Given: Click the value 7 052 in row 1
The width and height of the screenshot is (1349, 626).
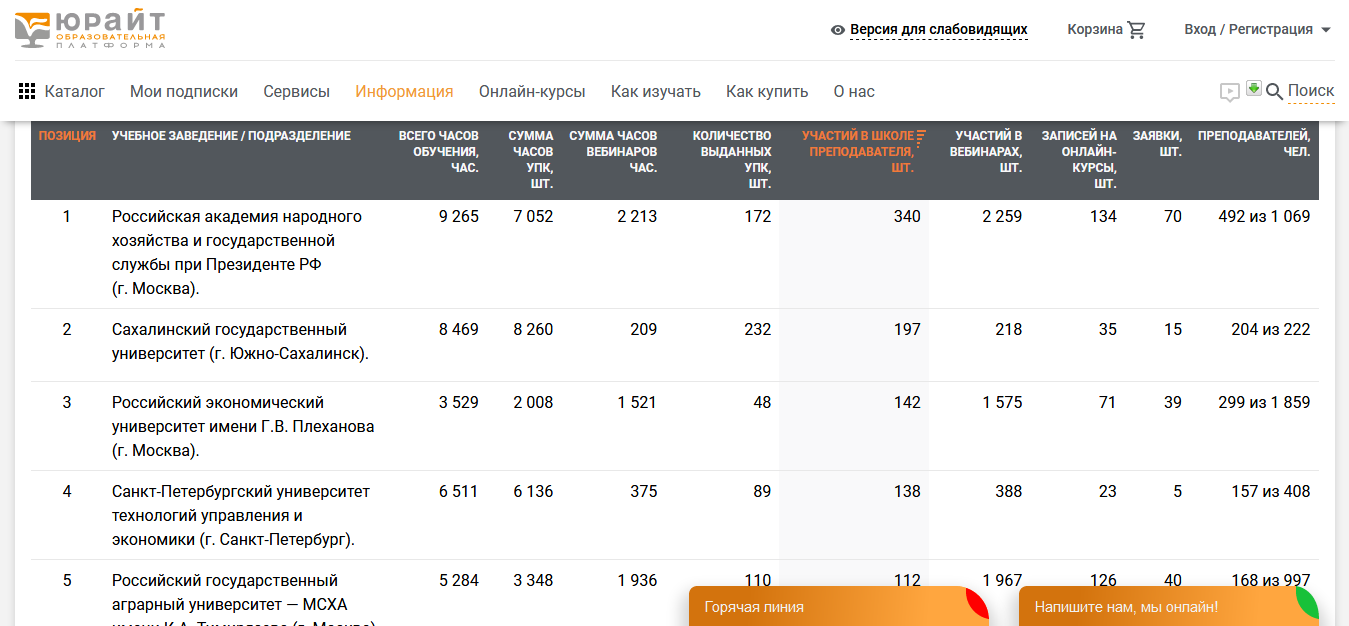Looking at the screenshot, I should [533, 217].
